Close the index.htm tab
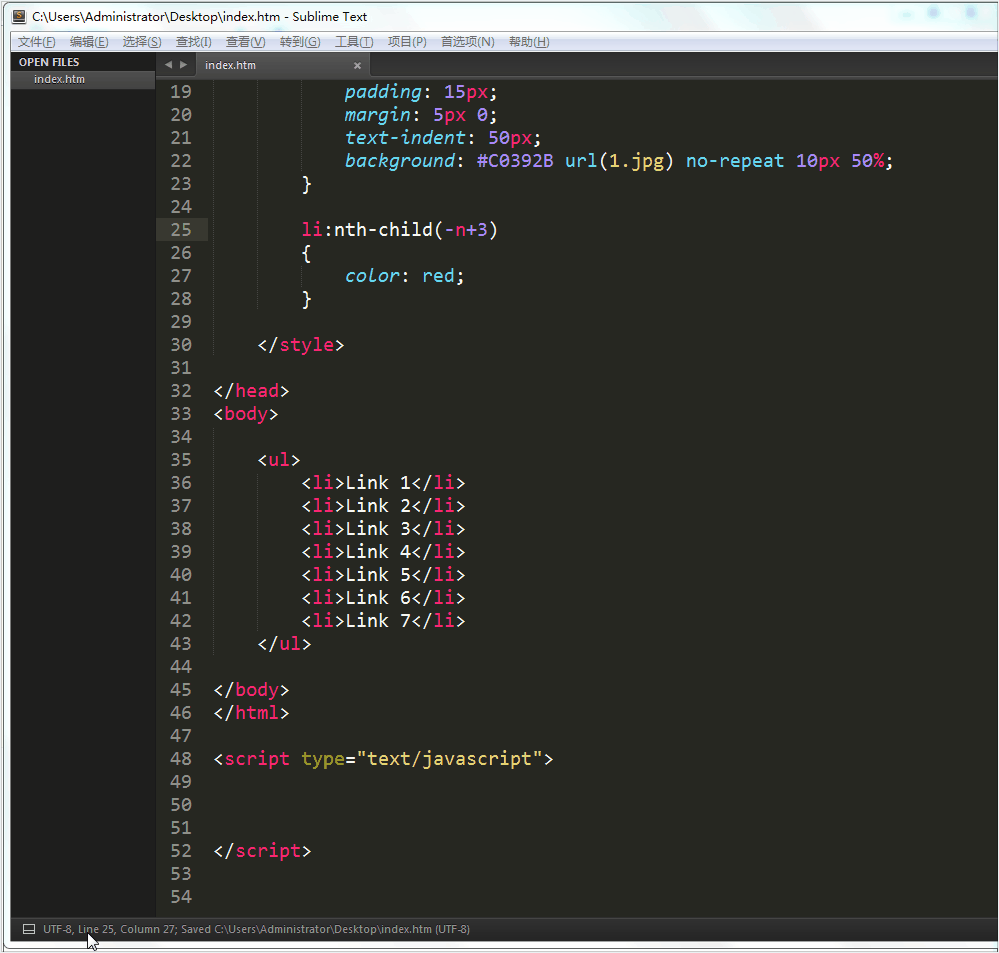The image size is (999, 953). pos(357,65)
